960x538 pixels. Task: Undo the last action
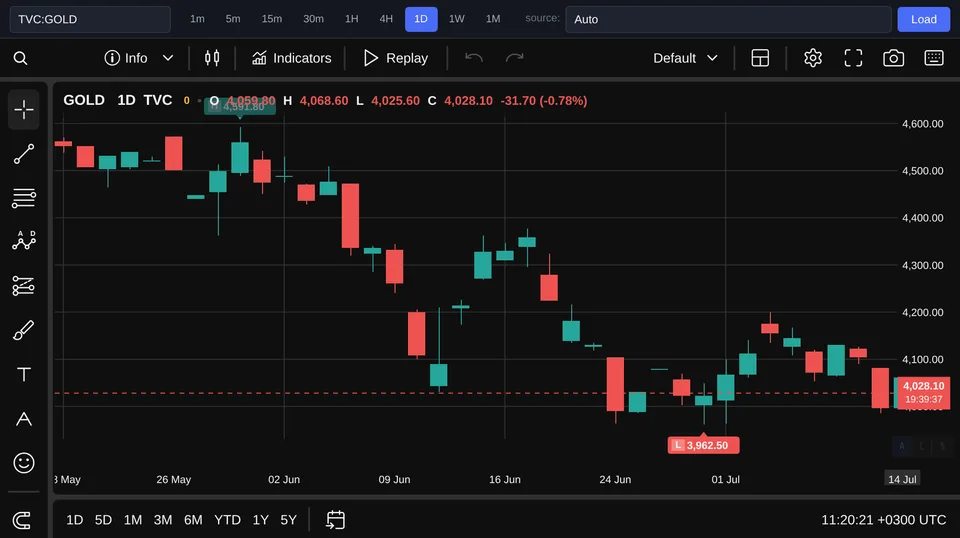pos(474,58)
